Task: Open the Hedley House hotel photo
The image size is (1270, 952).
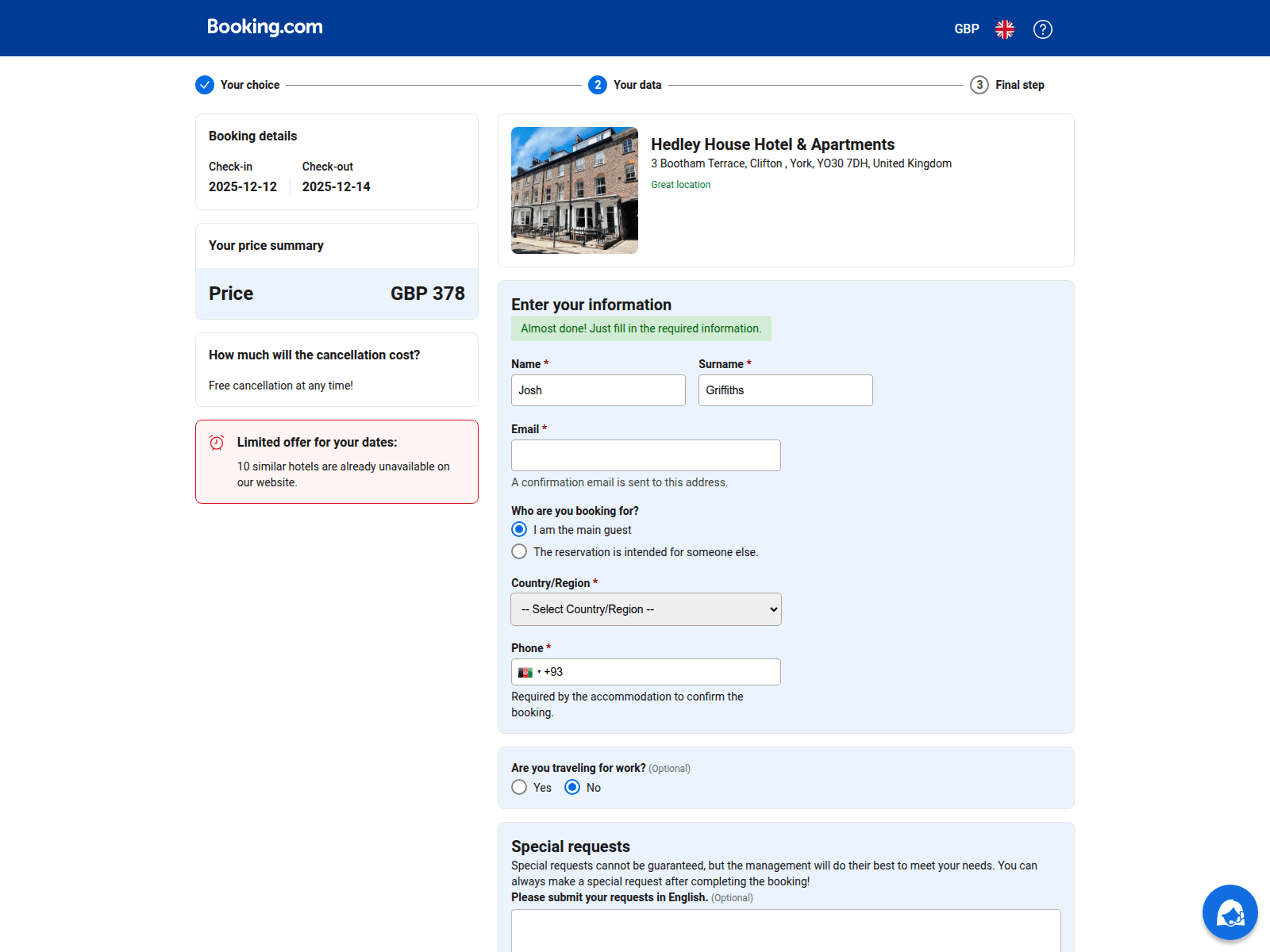Action: pos(575,190)
